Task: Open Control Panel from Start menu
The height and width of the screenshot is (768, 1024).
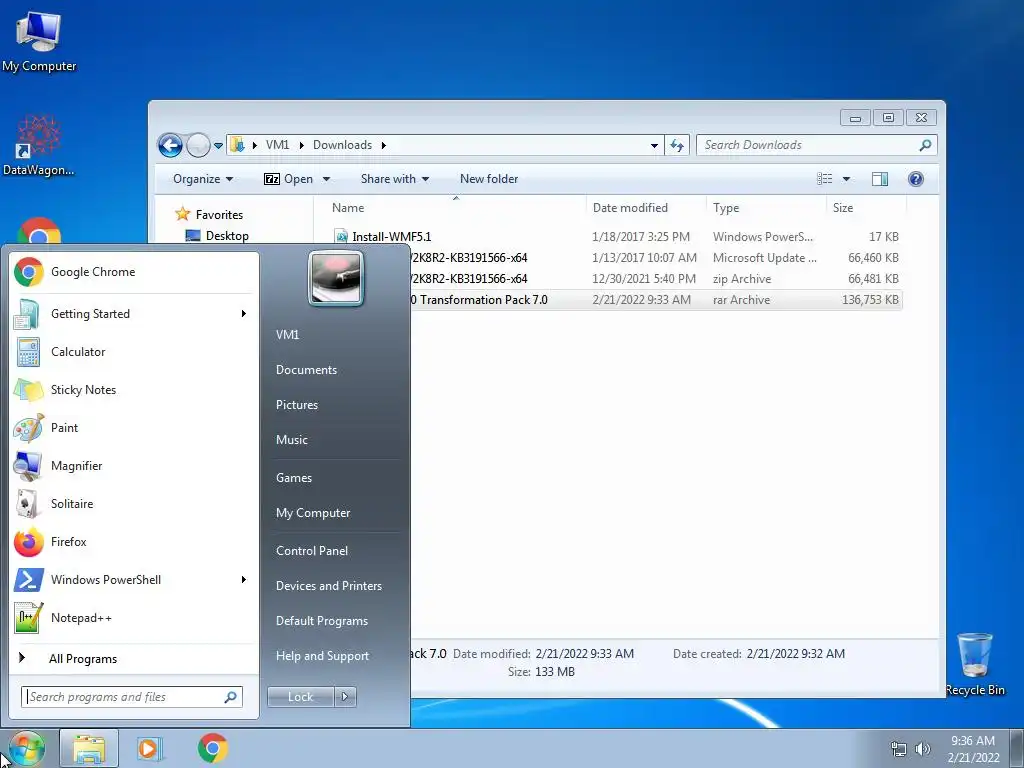Action: point(312,551)
